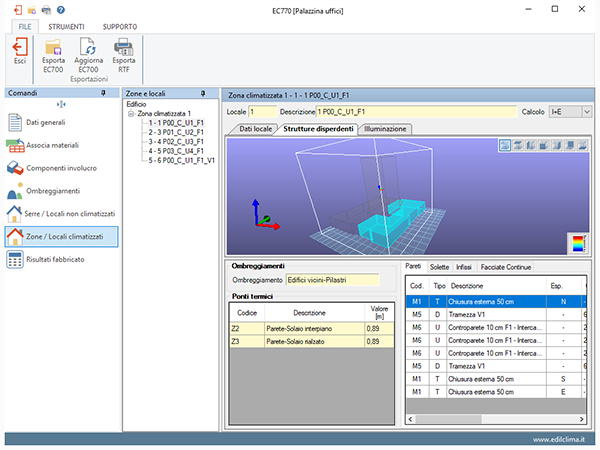The height and width of the screenshot is (450, 600).
Task: Switch to Dati locale tab
Action: tap(256, 129)
